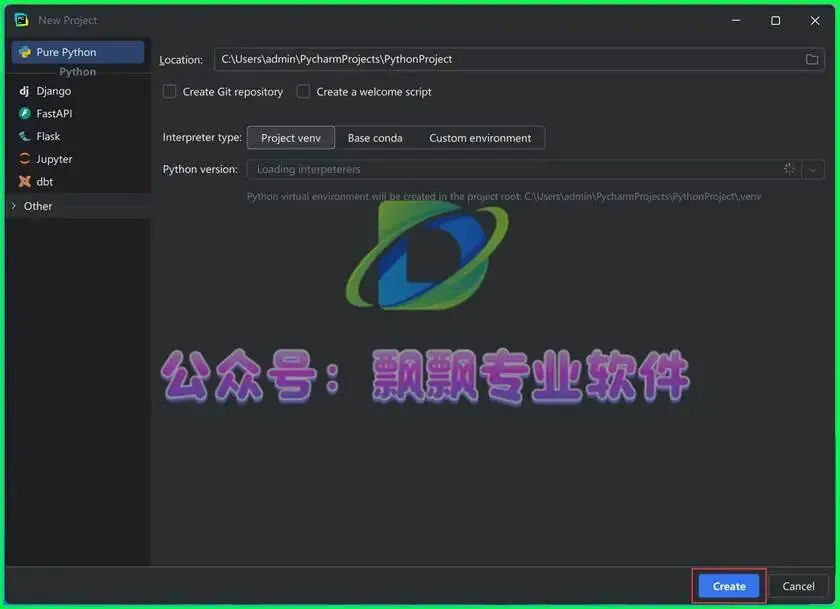Image resolution: width=840 pixels, height=609 pixels.
Task: Open the Python version combo box
Action: point(535,169)
